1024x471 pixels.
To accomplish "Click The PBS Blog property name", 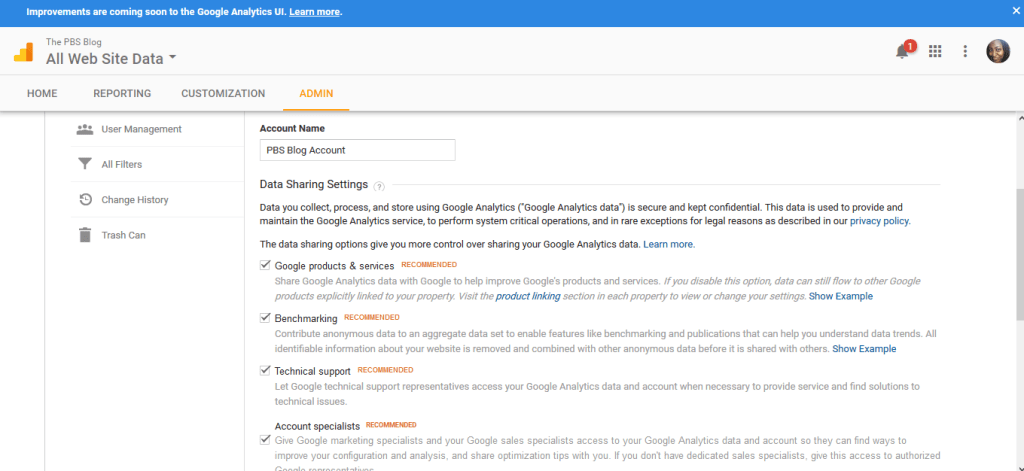I will click(73, 42).
